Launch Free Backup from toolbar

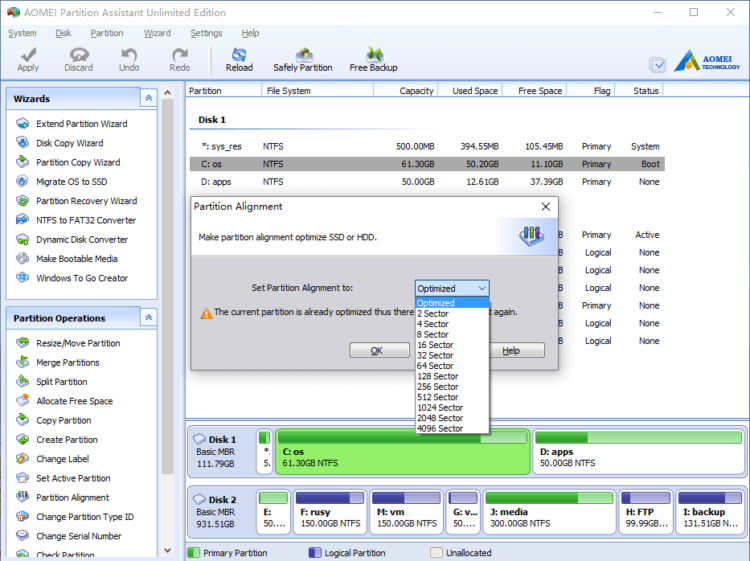[373, 60]
